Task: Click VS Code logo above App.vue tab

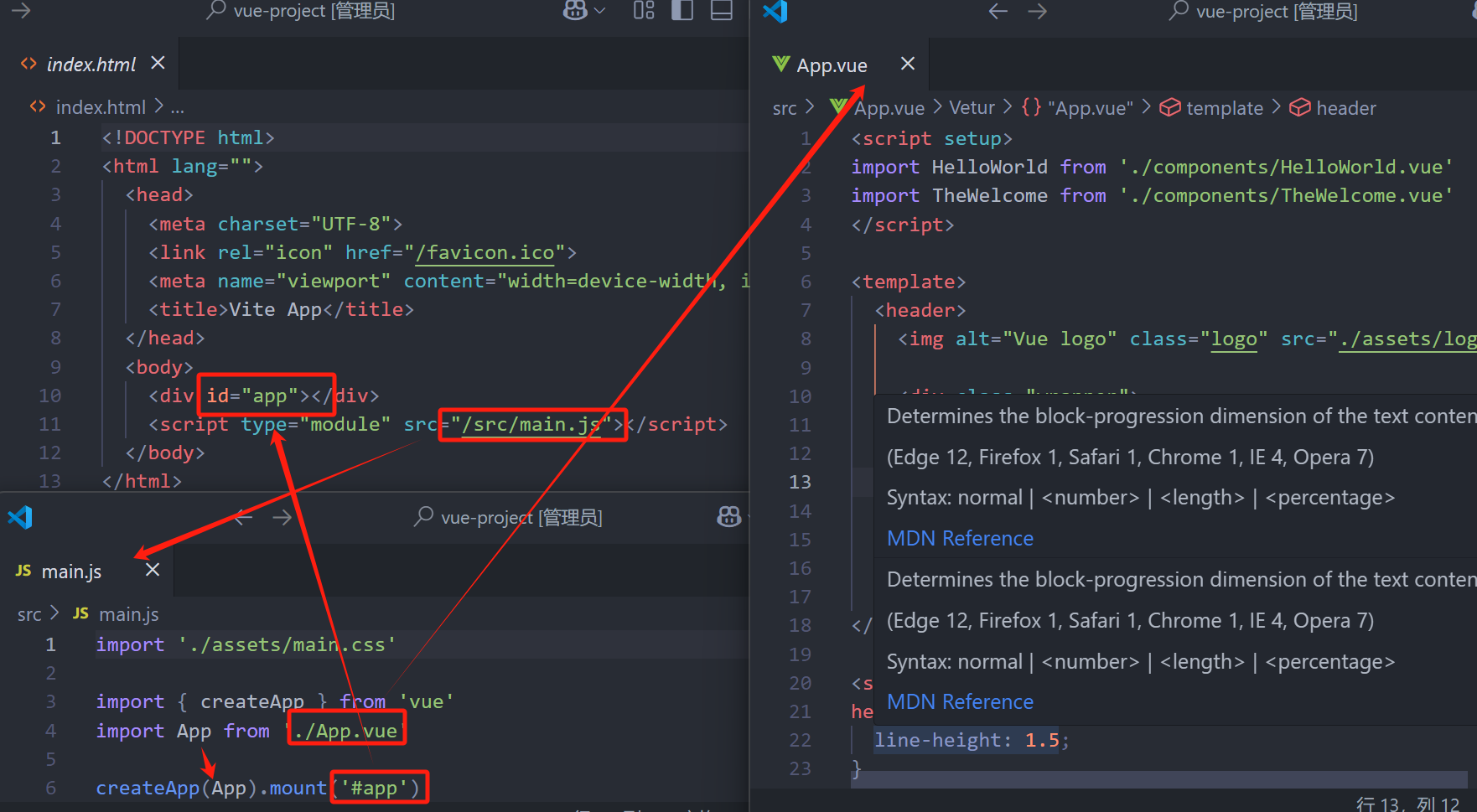Action: (775, 12)
